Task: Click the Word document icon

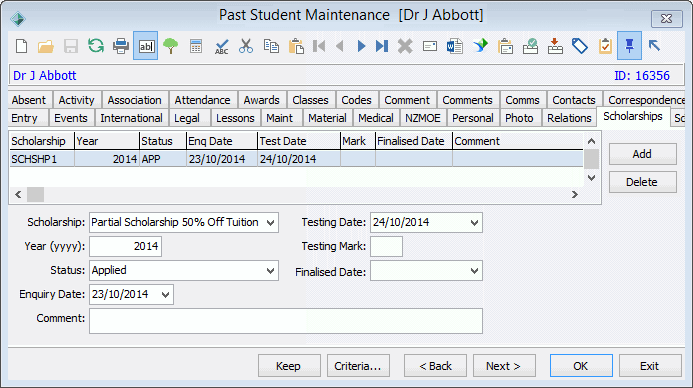Action: tap(454, 46)
